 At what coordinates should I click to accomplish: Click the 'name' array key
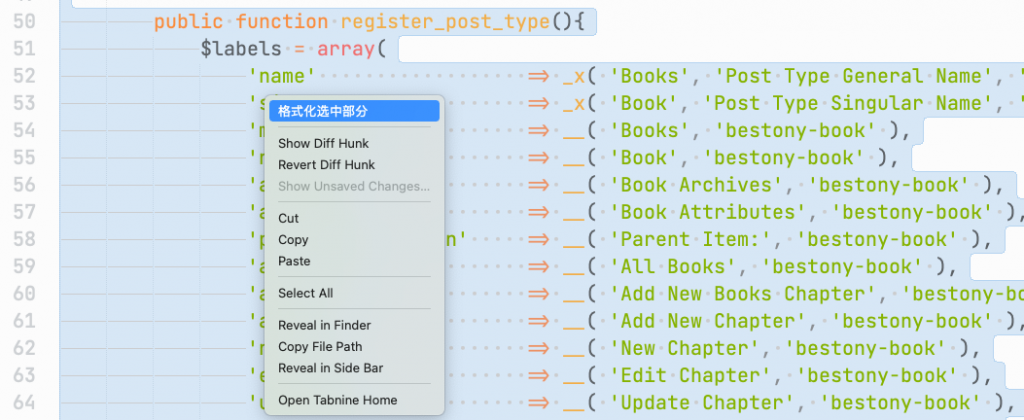pos(282,76)
